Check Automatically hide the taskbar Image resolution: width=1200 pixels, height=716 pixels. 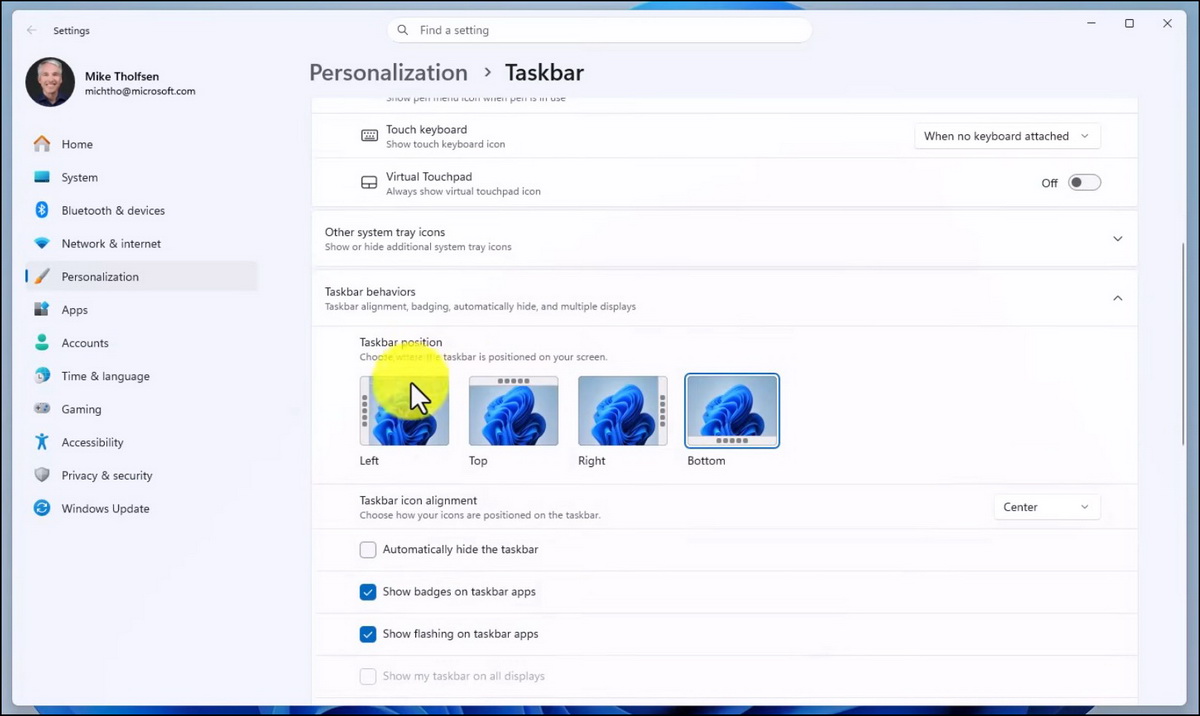[x=368, y=549]
